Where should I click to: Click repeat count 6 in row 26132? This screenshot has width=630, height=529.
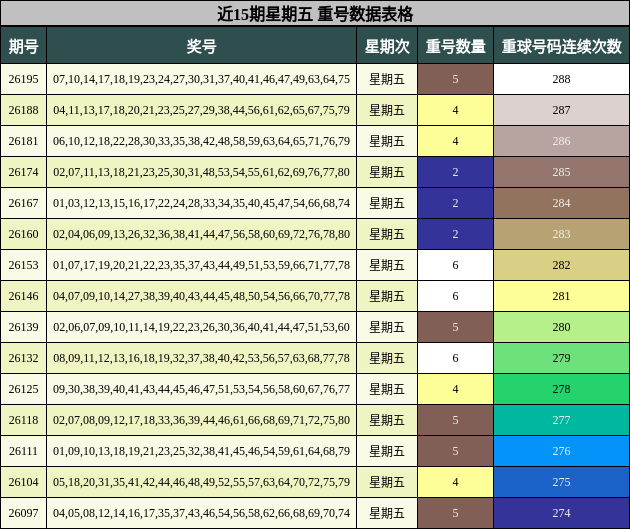point(455,358)
